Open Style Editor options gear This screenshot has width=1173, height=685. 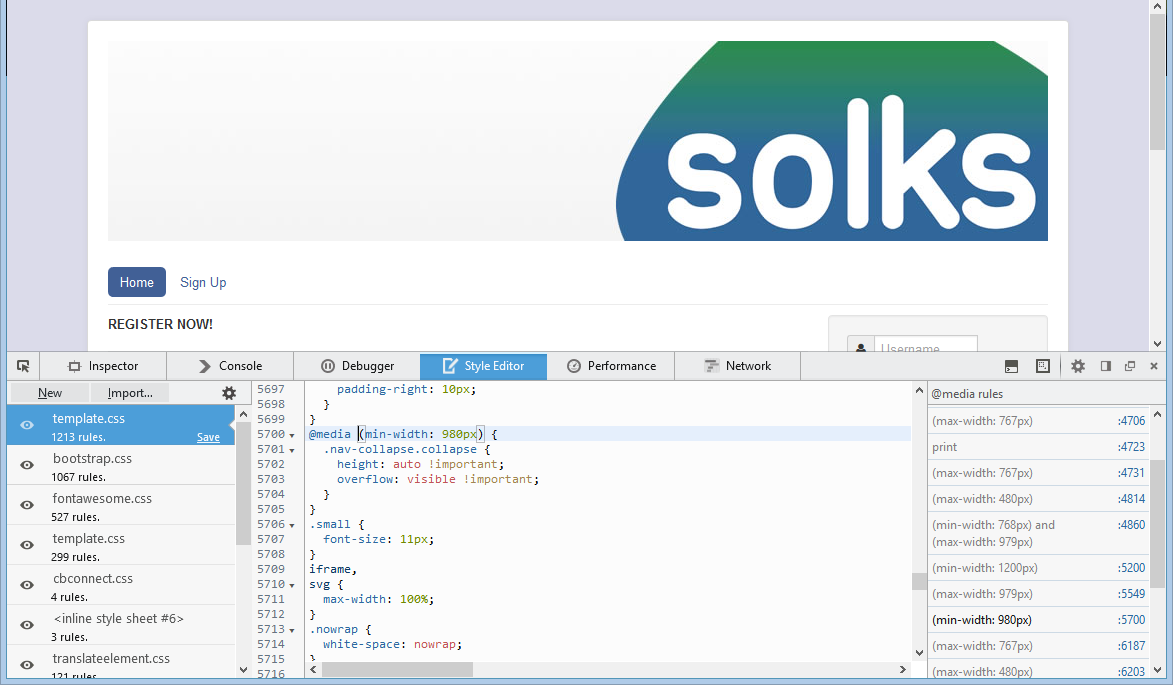pos(230,393)
